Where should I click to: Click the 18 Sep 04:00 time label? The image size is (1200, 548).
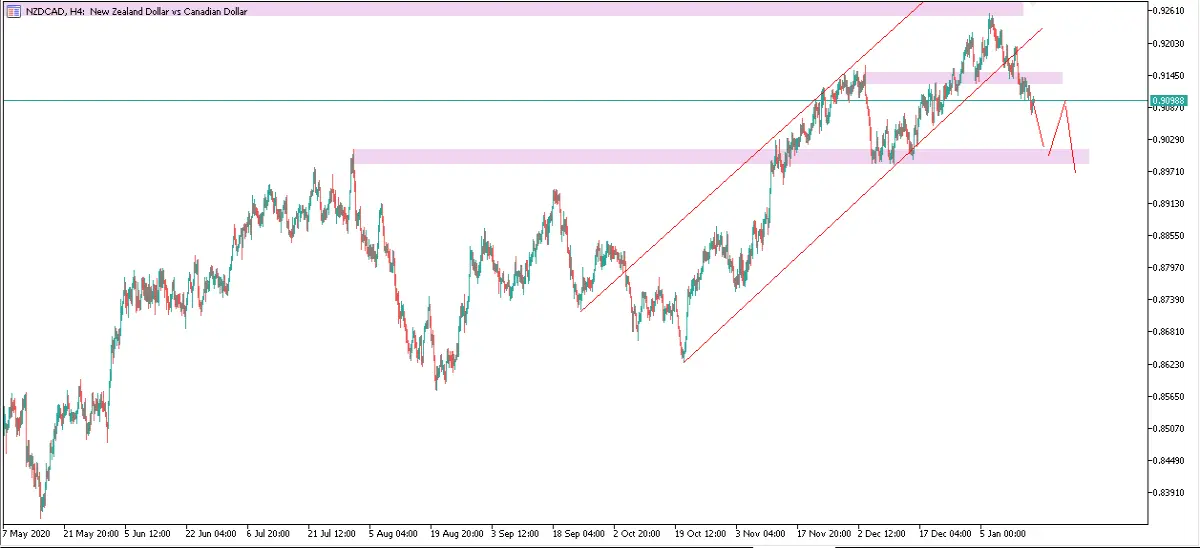581,534
